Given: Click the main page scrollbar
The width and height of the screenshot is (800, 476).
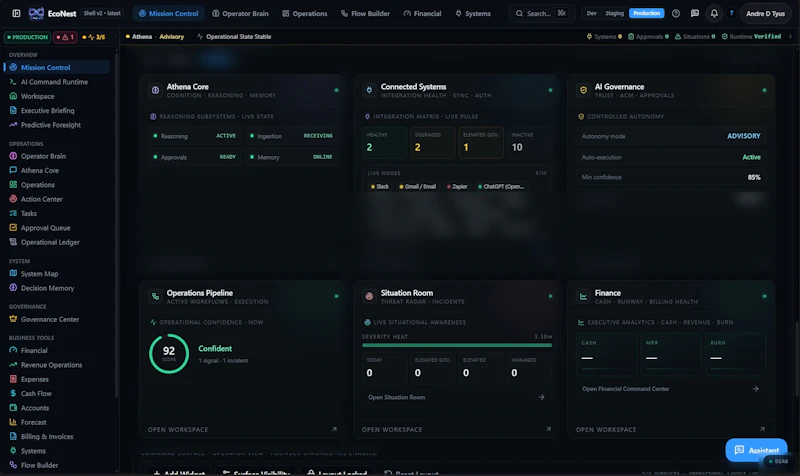Looking at the screenshot, I should [797, 357].
